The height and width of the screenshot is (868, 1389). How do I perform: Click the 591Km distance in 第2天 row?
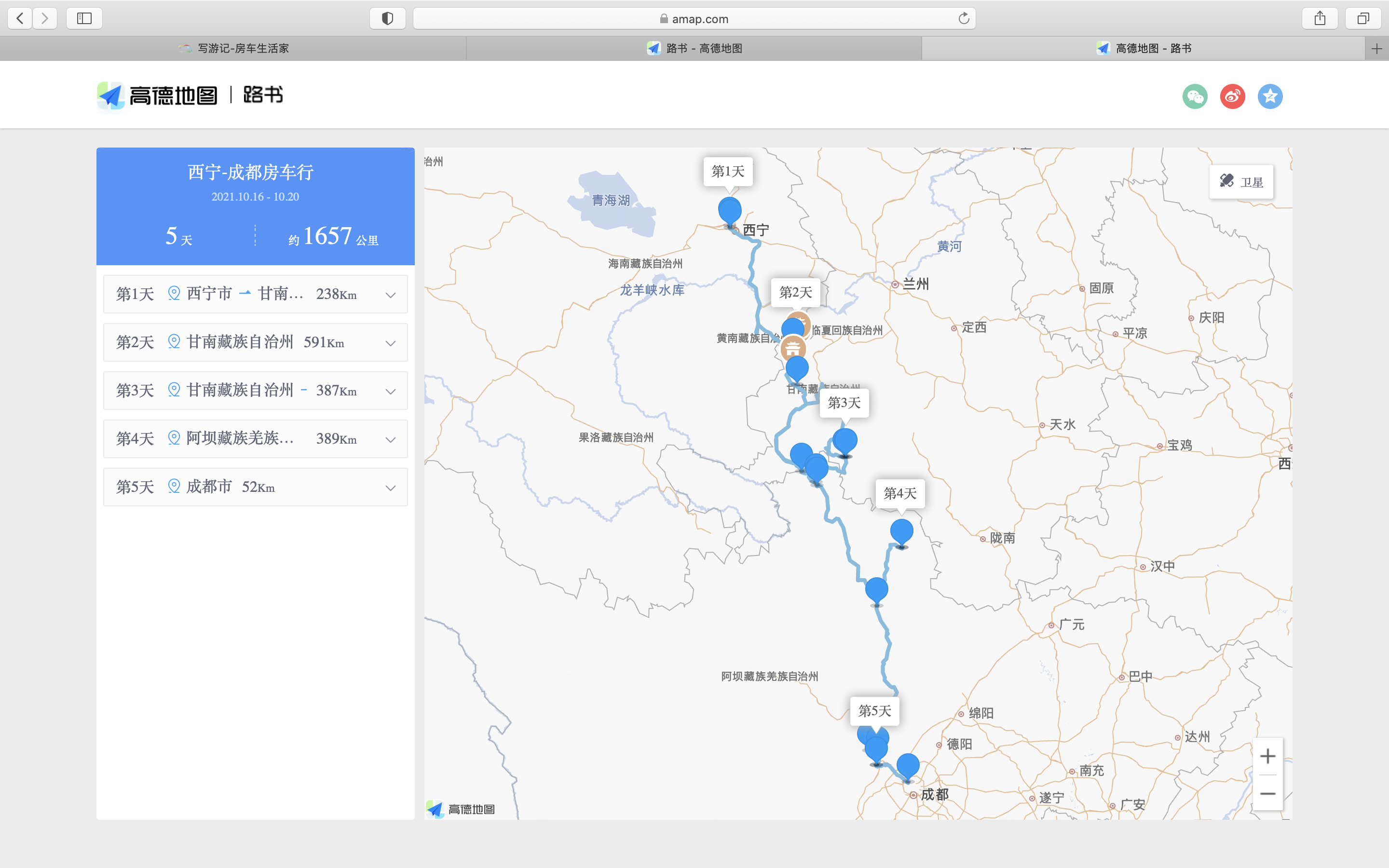click(324, 342)
